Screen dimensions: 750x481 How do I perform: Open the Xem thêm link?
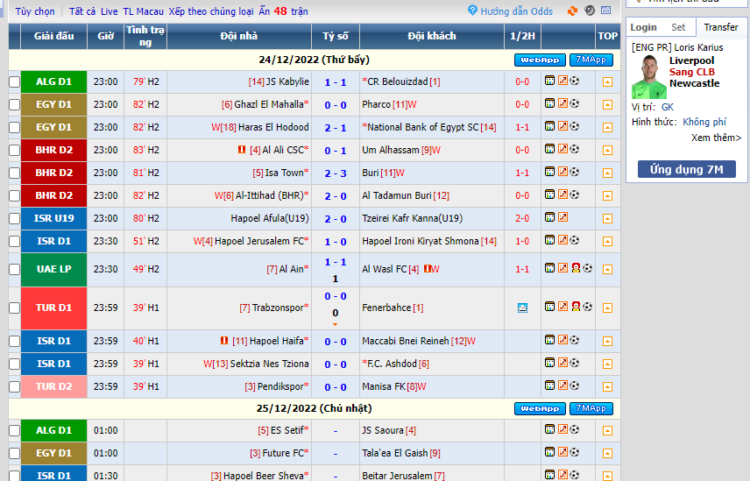coord(716,137)
